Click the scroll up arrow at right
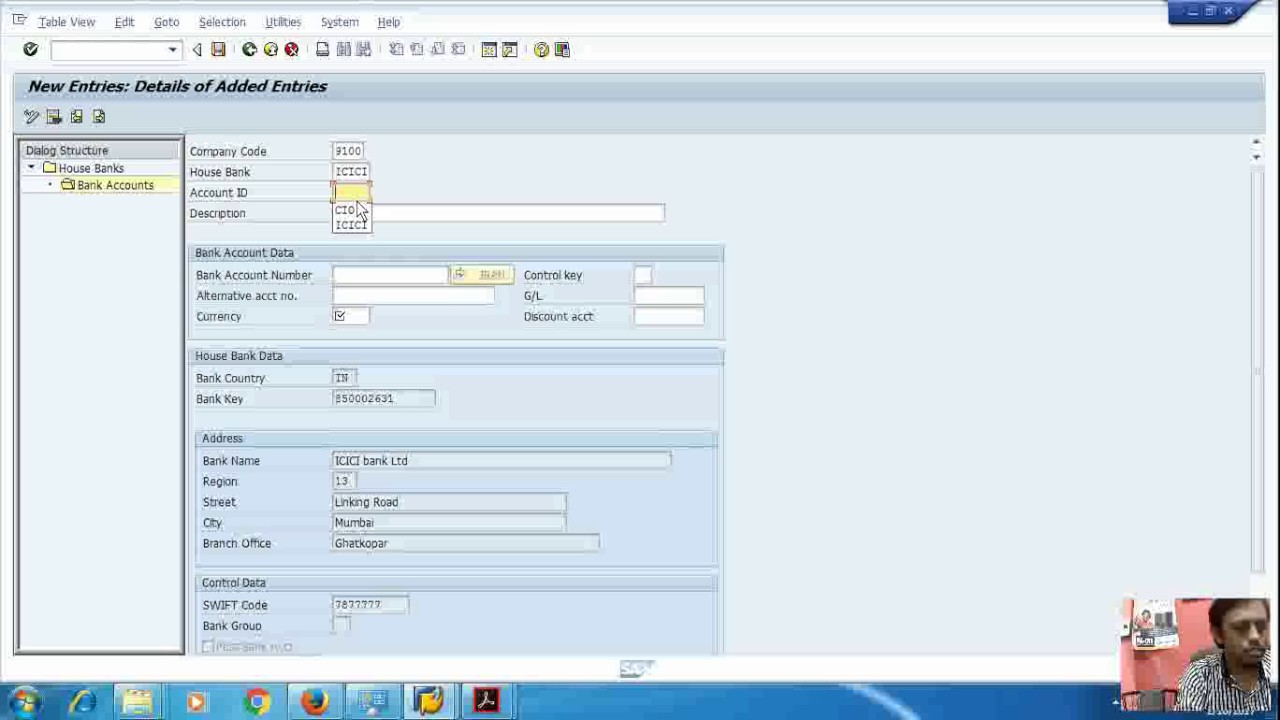Screen dimensions: 1280x720 tap(1256, 144)
